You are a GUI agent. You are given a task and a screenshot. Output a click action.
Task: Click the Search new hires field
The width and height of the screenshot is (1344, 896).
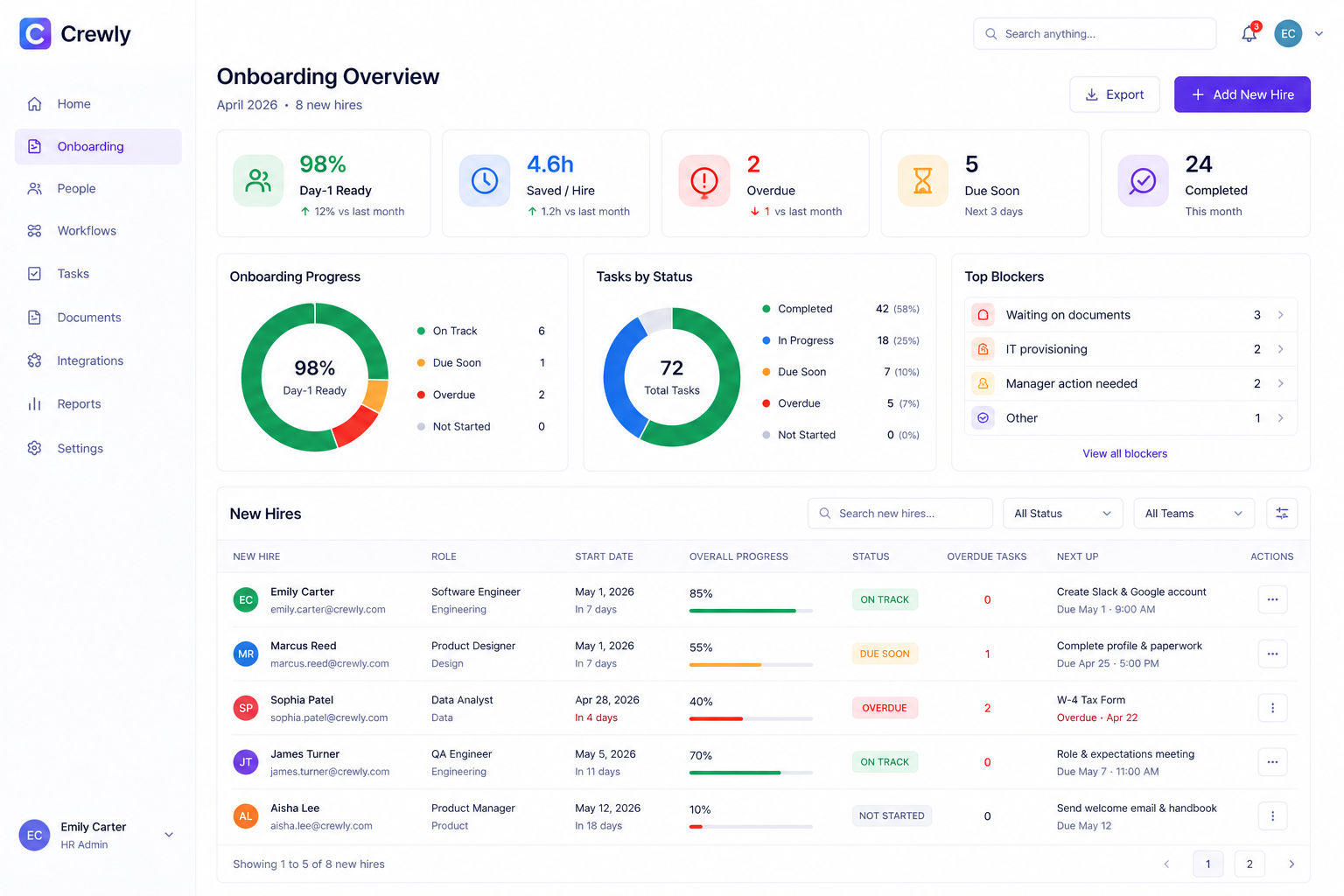point(899,514)
